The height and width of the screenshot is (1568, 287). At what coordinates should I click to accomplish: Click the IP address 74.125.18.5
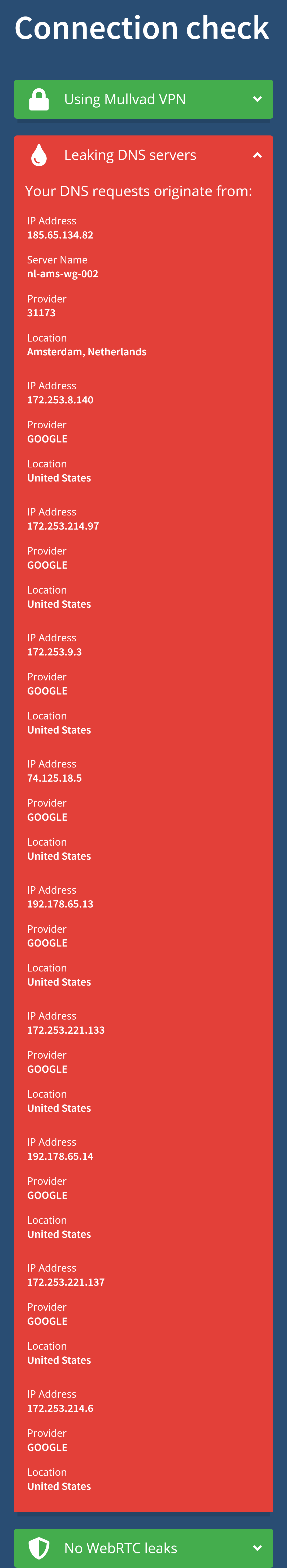[x=54, y=778]
